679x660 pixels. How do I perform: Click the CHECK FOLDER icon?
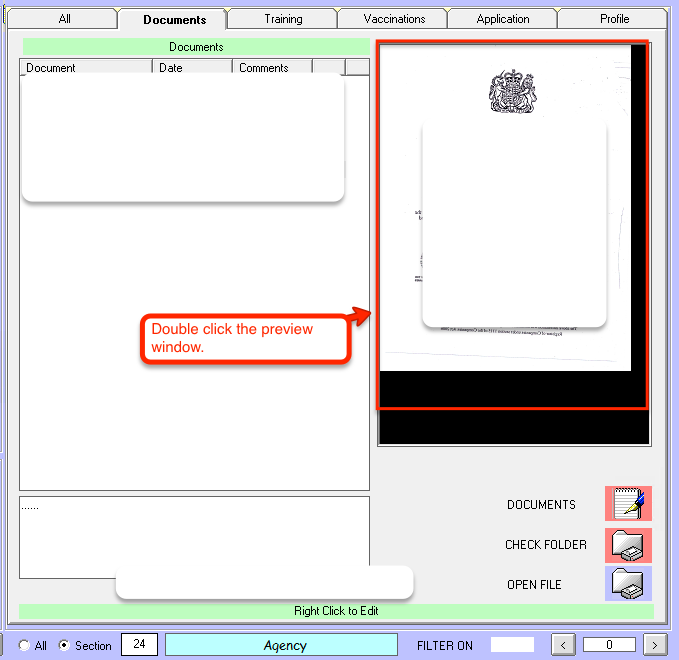[x=628, y=545]
